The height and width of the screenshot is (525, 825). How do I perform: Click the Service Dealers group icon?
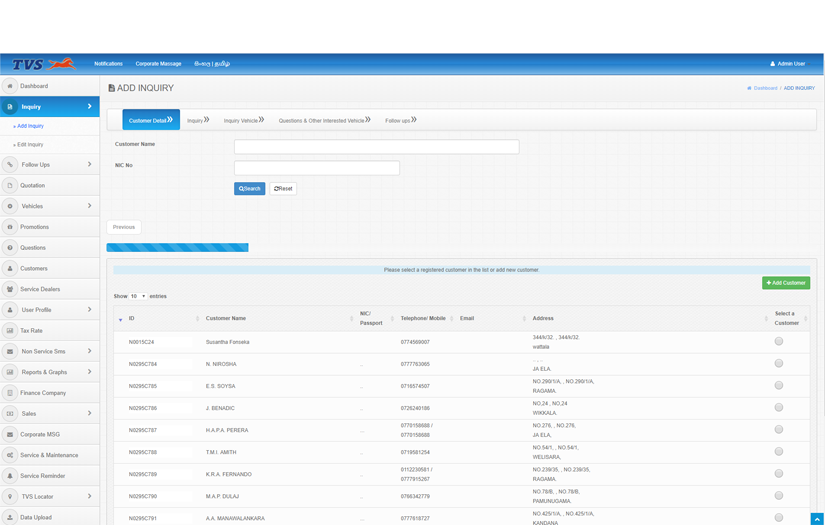[x=9, y=289]
